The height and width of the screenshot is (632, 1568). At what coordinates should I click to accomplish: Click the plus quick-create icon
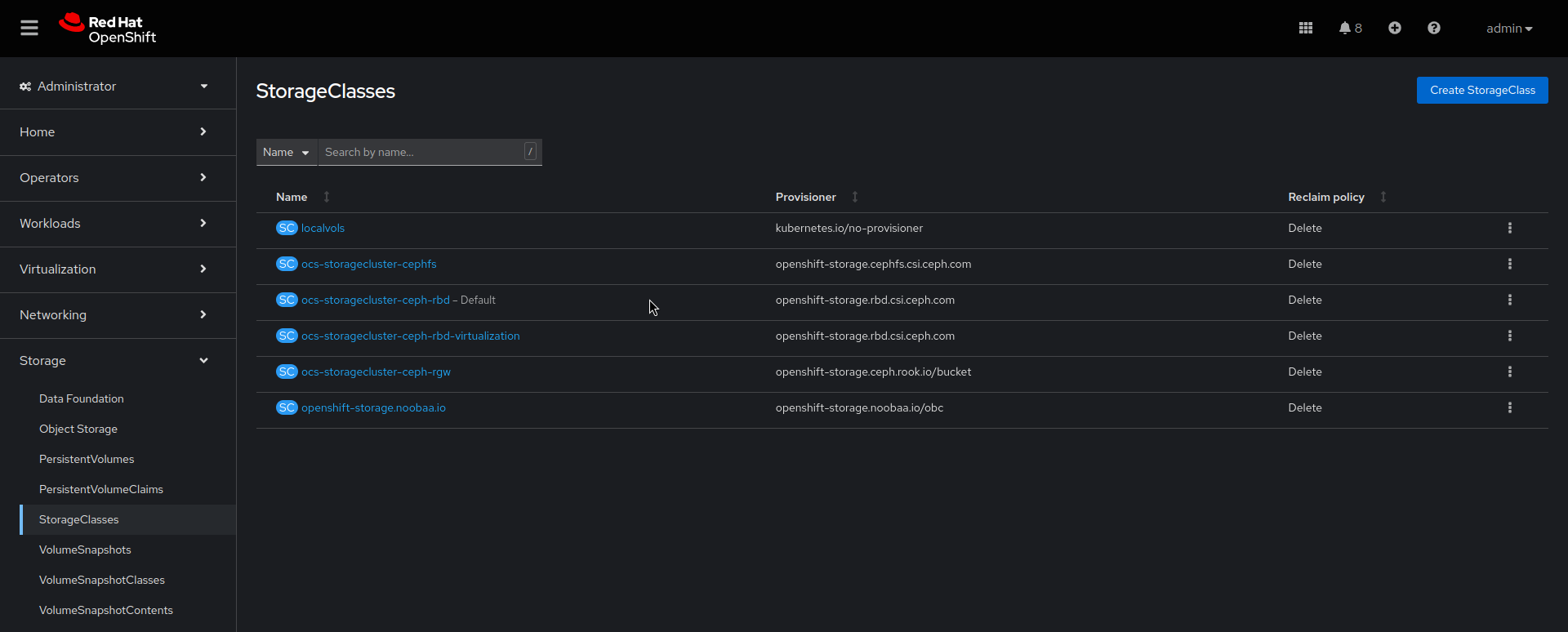(1395, 29)
